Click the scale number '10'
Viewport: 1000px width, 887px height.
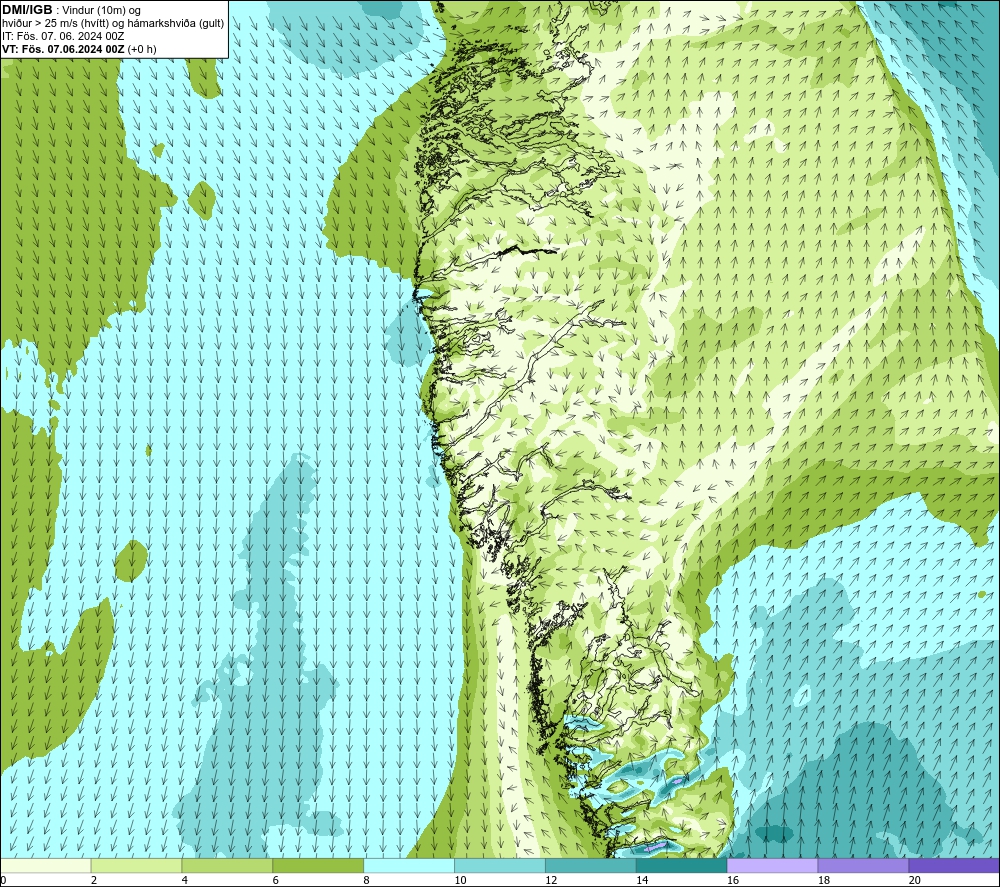(460, 880)
